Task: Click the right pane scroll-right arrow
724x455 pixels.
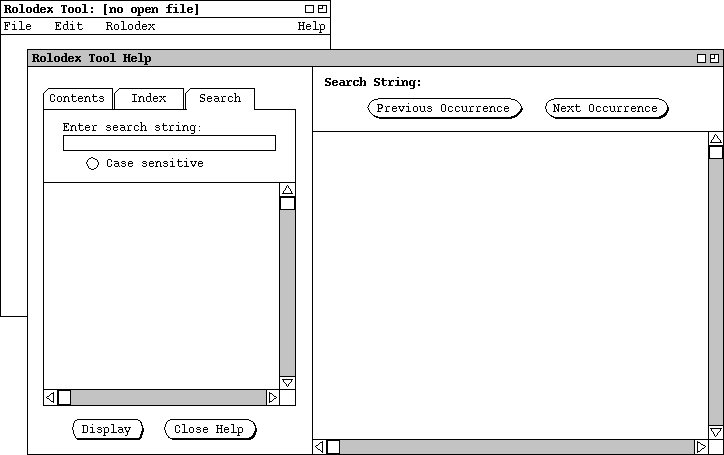Action: (x=701, y=447)
